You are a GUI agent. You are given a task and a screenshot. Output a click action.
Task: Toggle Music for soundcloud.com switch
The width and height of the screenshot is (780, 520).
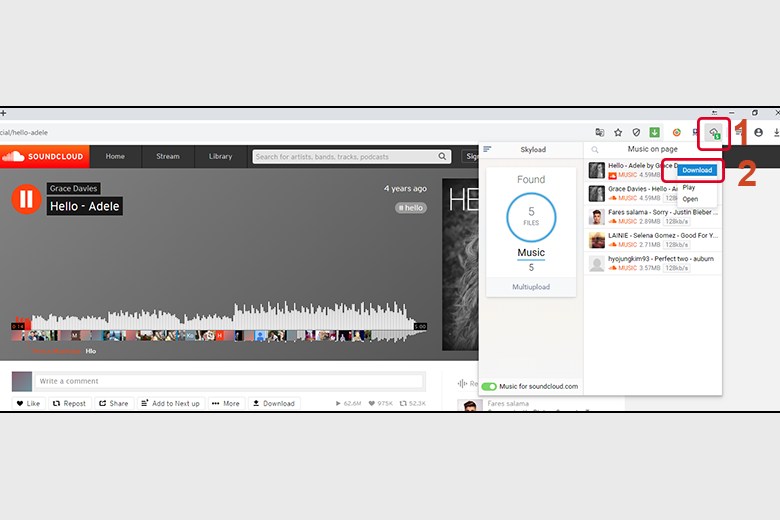coord(489,387)
